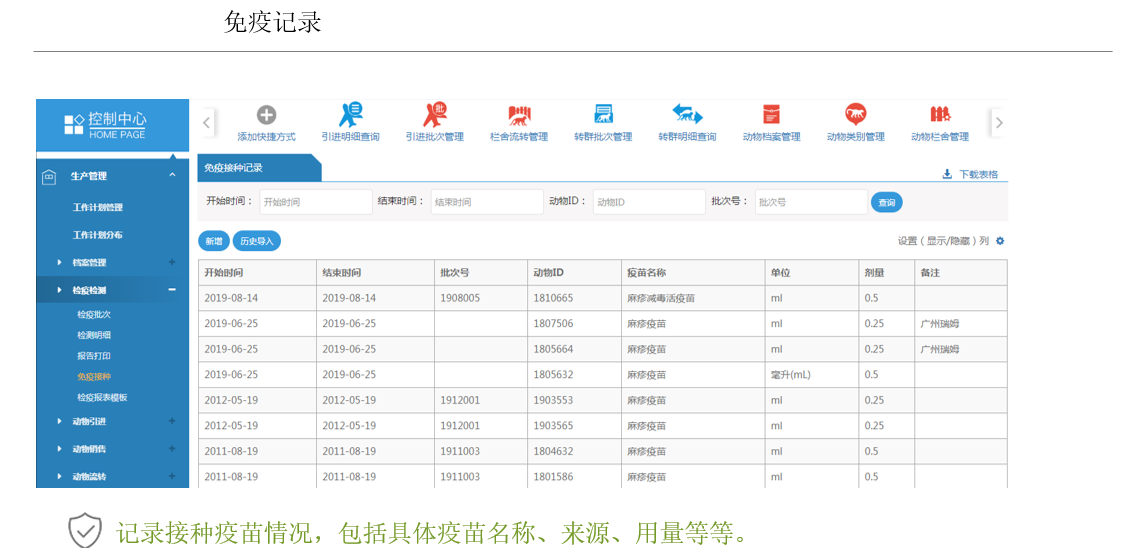Click the 历史导入 button

(x=256, y=241)
